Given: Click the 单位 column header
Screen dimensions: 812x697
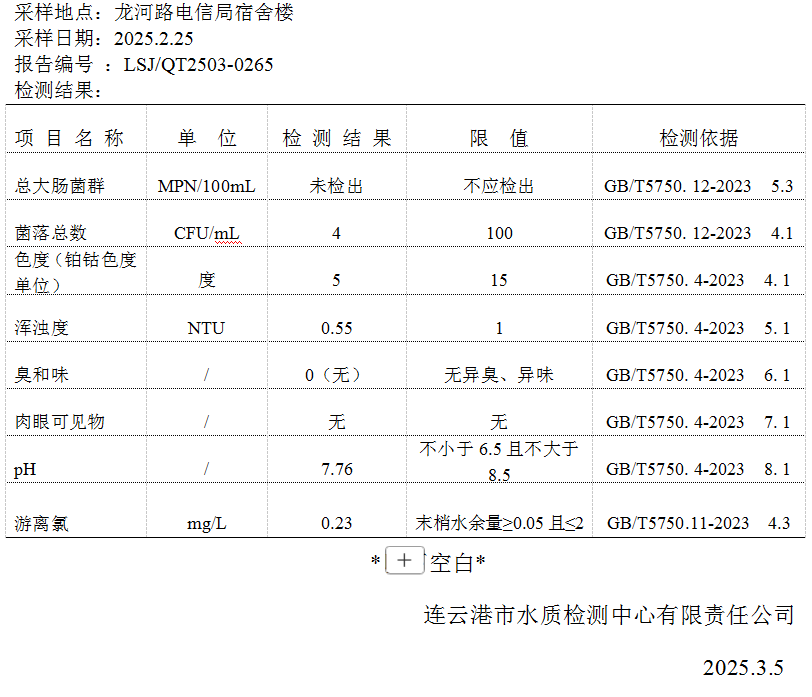Looking at the screenshot, I should [207, 139].
